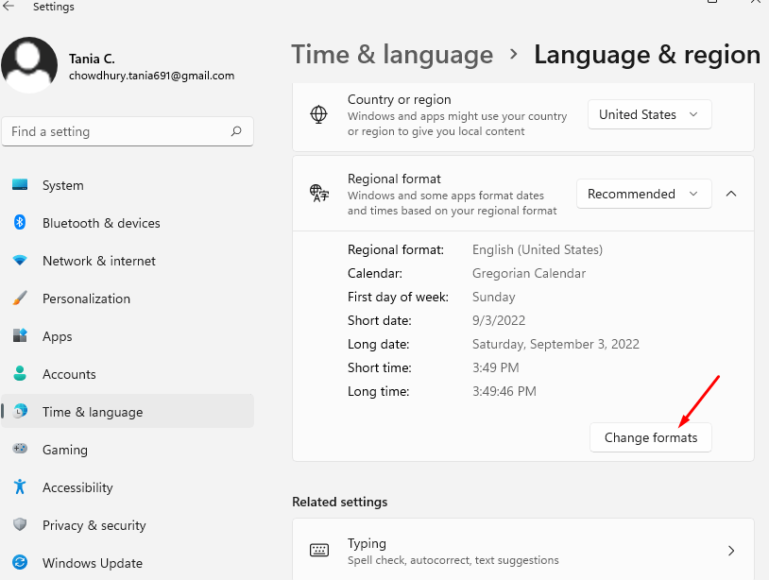Click the keyboard icon beside Typing

319,551
